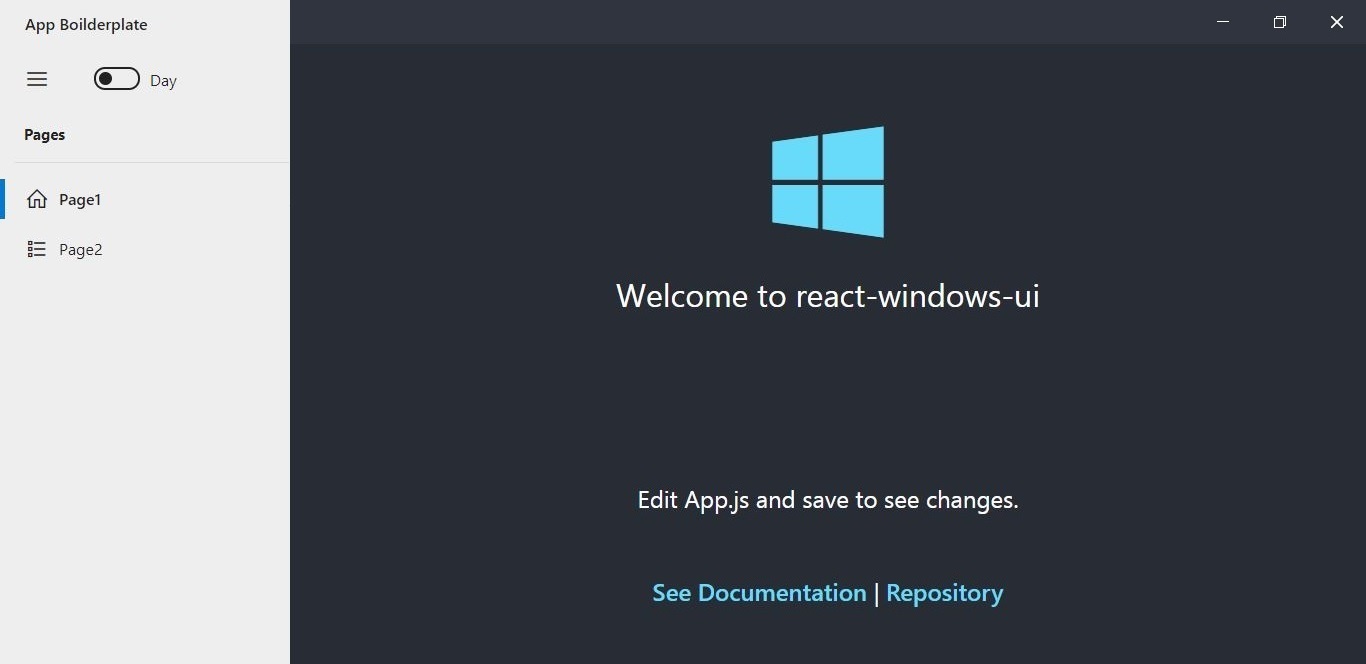Viewport: 1366px width, 664px height.
Task: Click the 'Welcome to react-windows-ui' heading
Action: click(x=828, y=296)
